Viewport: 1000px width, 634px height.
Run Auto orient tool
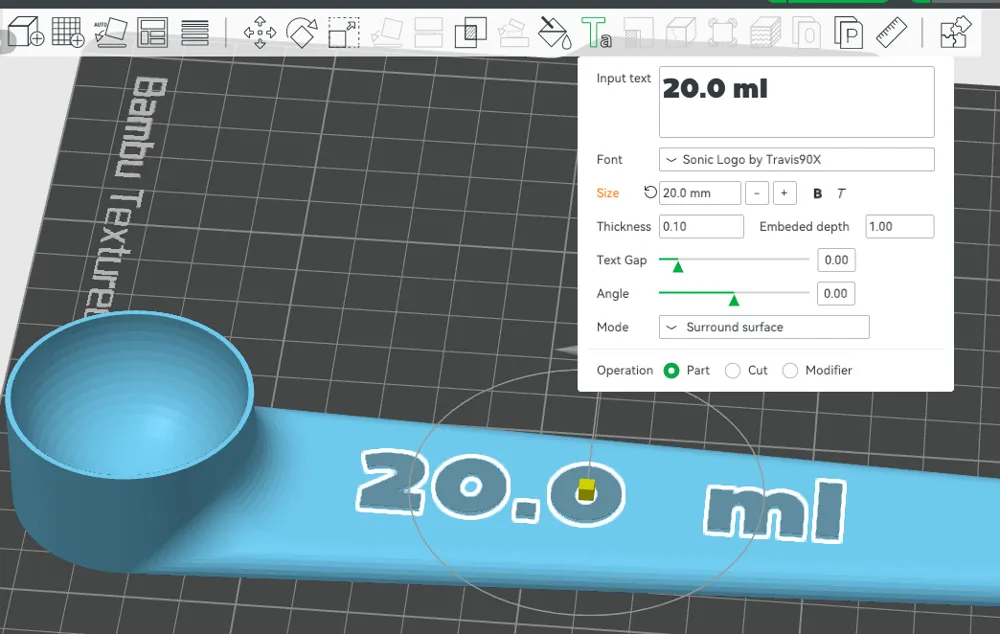[110, 32]
